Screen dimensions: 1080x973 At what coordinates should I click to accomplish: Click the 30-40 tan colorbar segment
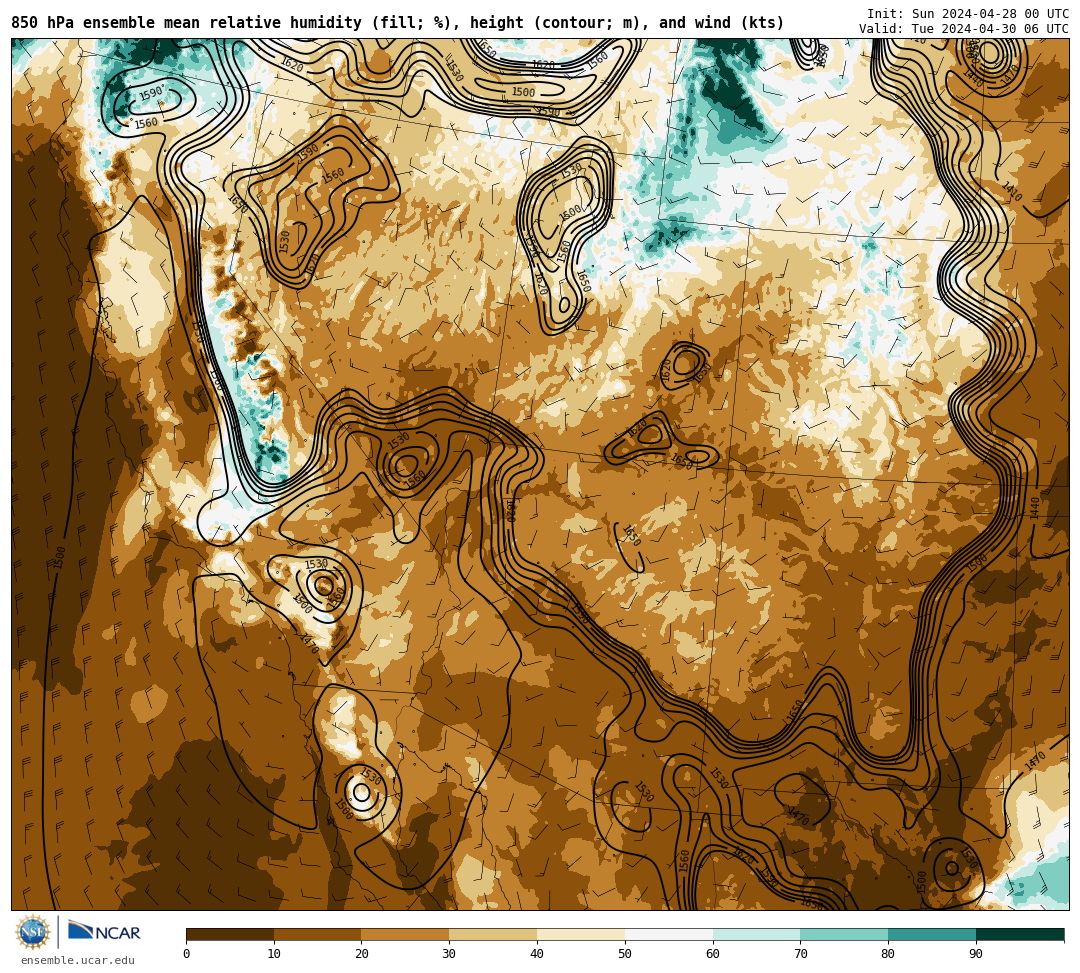(493, 934)
